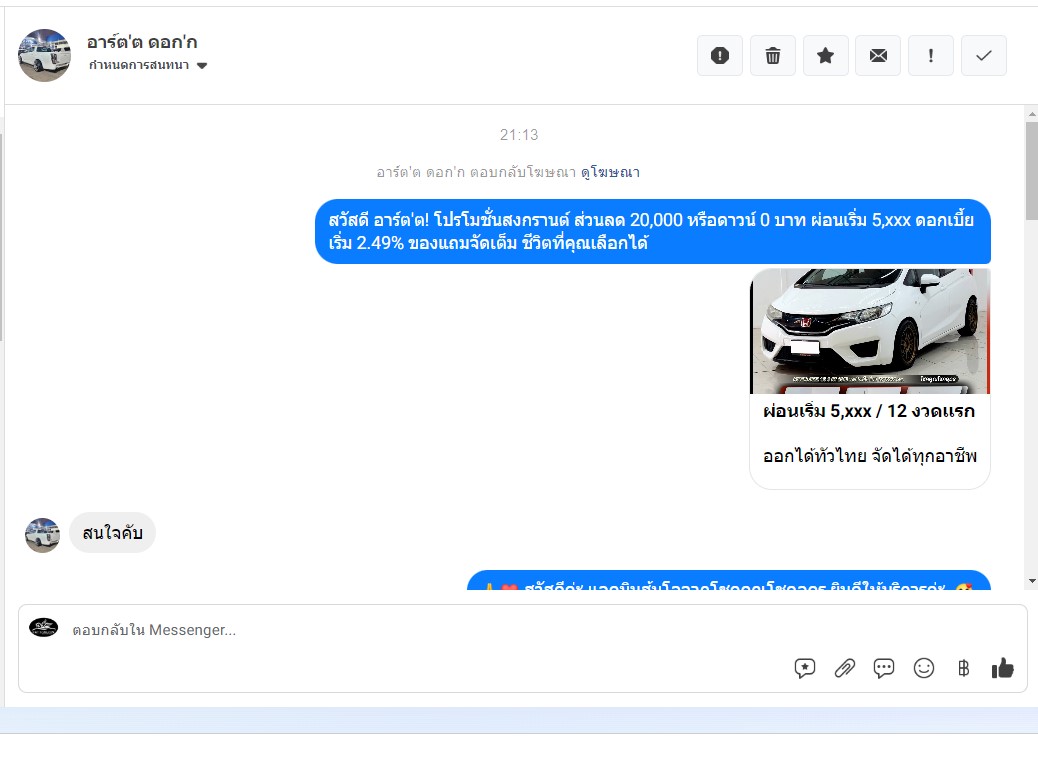This screenshot has width=1038, height=777.
Task: Mark conversation as spam with the exclamation circle icon
Action: coord(720,56)
